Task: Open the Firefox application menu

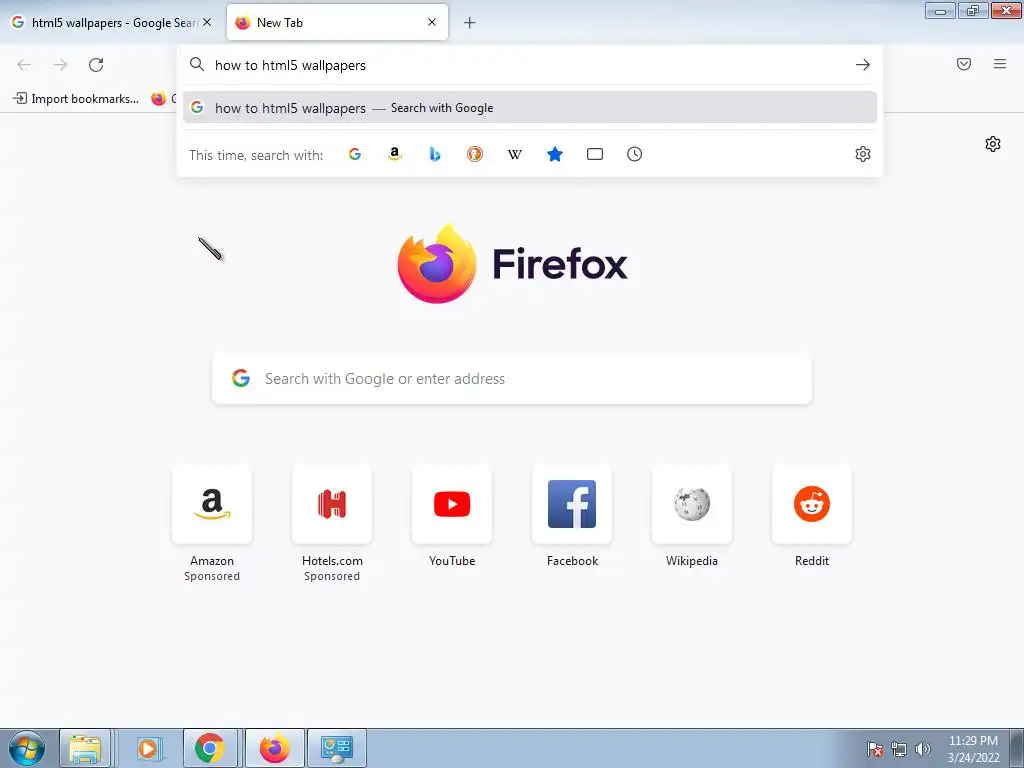Action: pos(1000,64)
